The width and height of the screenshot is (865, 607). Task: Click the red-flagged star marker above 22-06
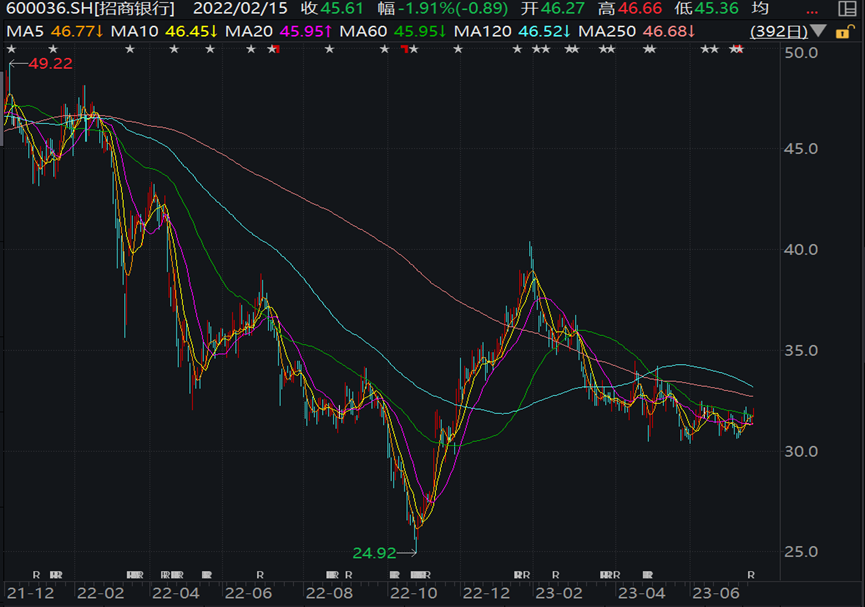point(272,49)
